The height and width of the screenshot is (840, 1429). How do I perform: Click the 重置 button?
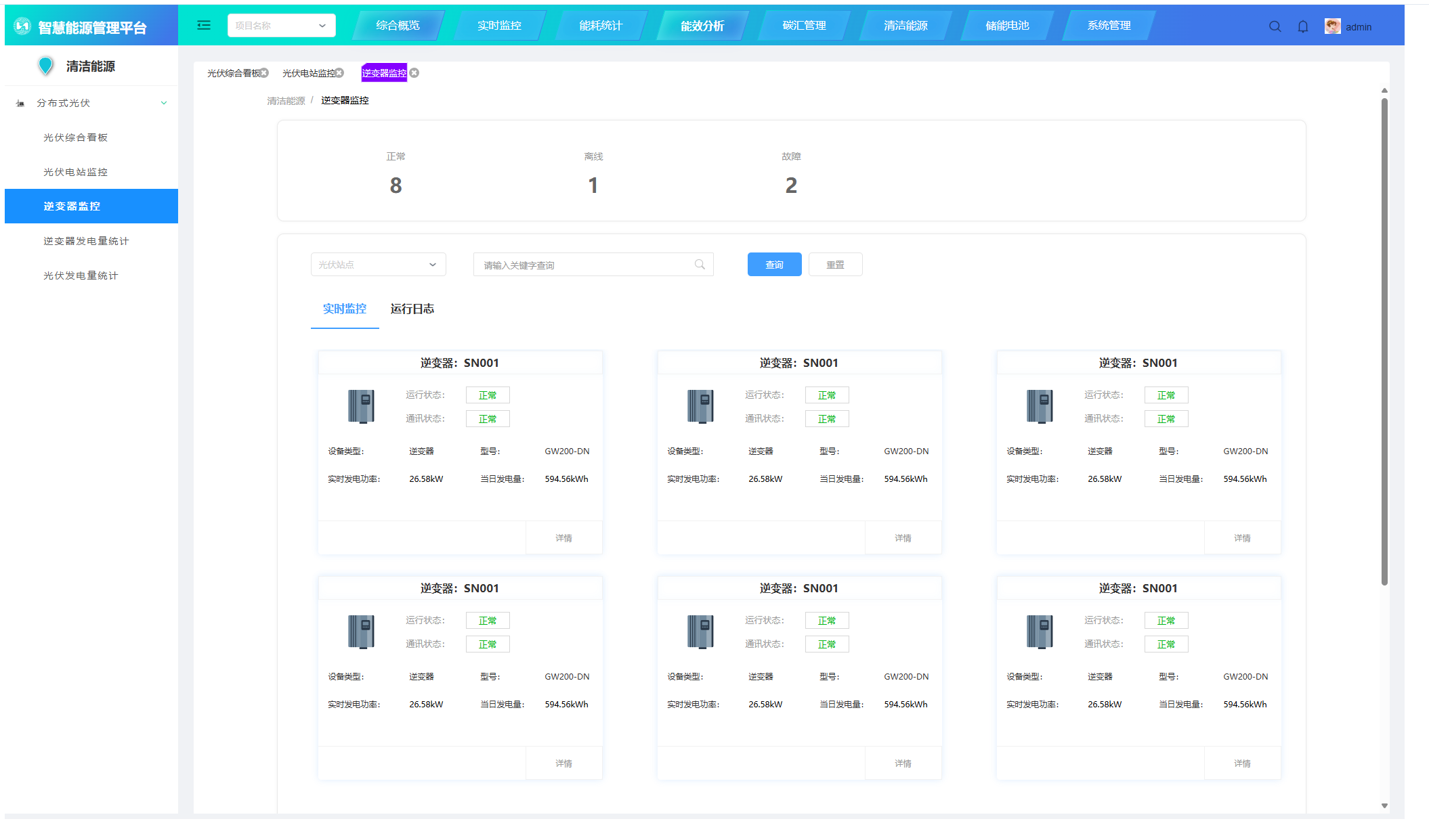pos(835,265)
